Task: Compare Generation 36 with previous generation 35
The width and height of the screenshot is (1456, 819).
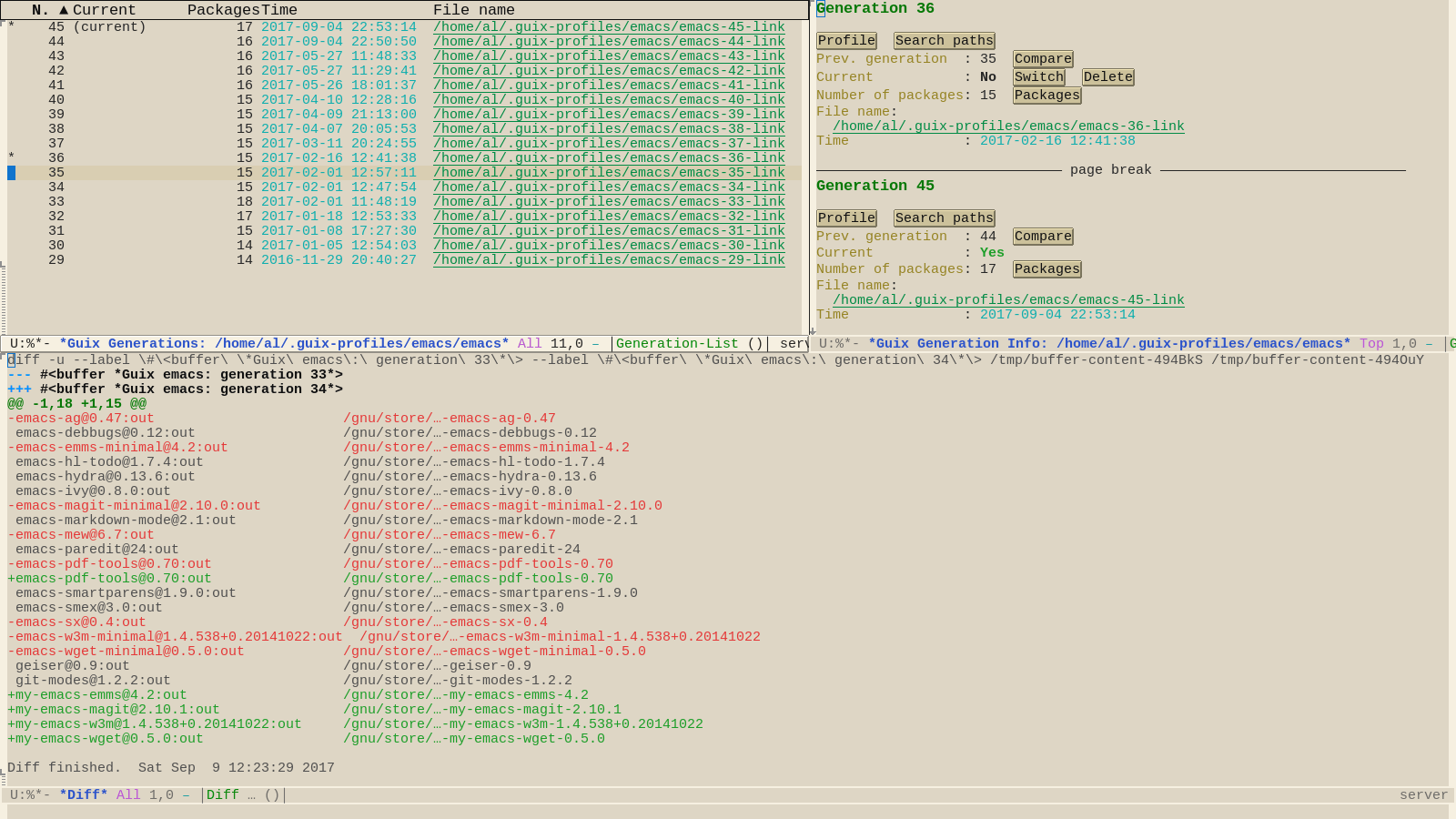Action: [x=1043, y=59]
